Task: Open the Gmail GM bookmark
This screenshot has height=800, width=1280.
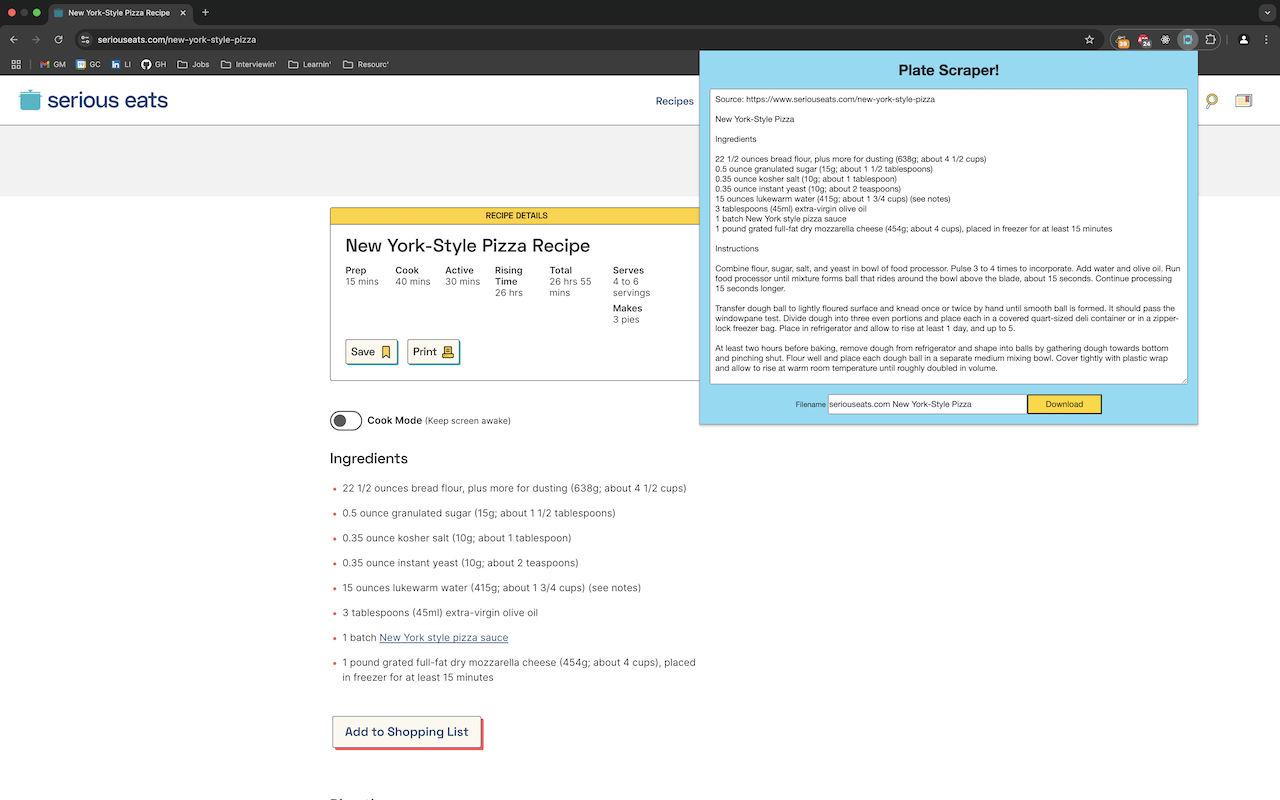Action: click(53, 65)
